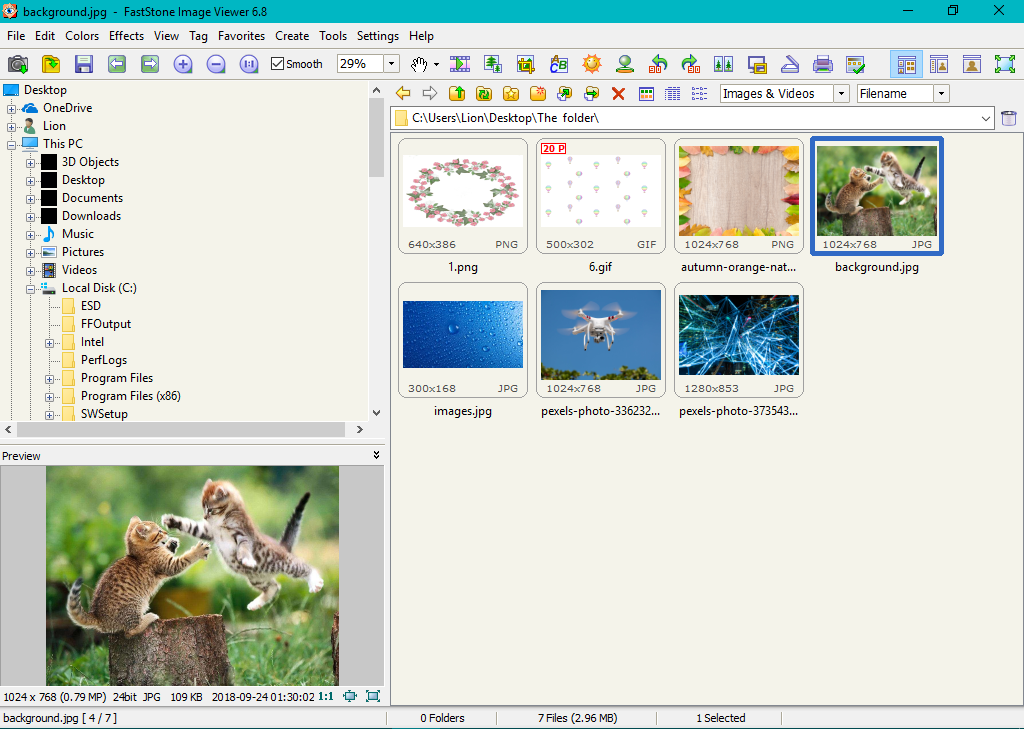Screen dimensions: 1024x729
Task: Switch to thumbnails view icon
Action: [x=647, y=93]
